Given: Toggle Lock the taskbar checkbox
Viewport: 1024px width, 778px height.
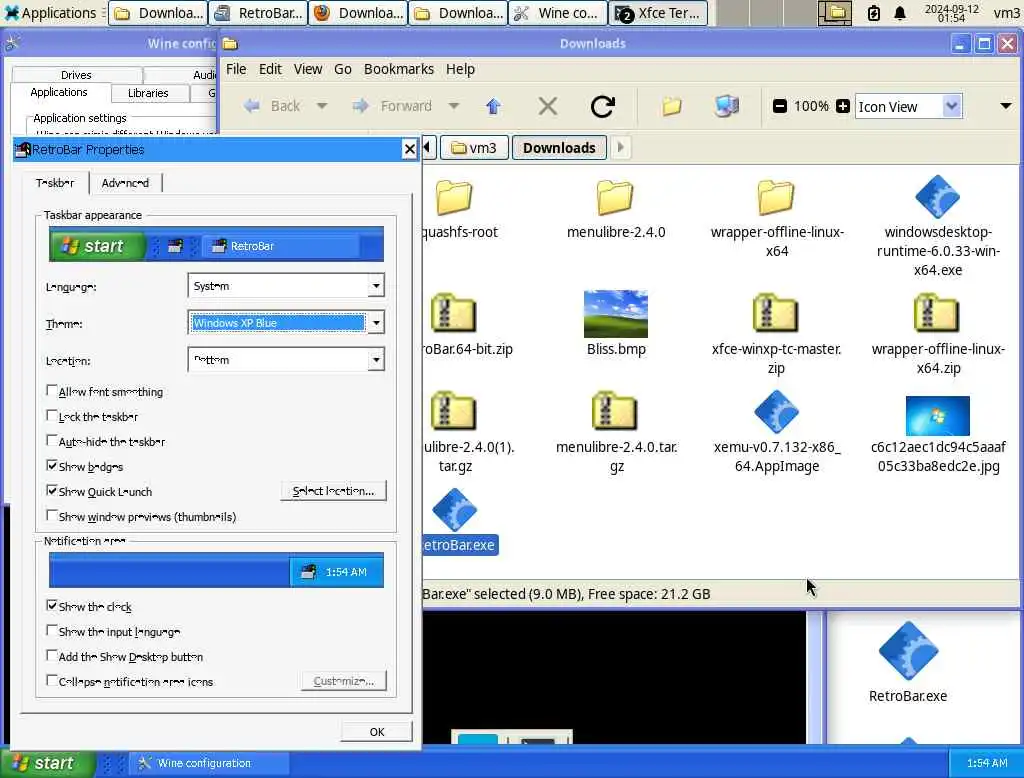Looking at the screenshot, I should [x=52, y=415].
